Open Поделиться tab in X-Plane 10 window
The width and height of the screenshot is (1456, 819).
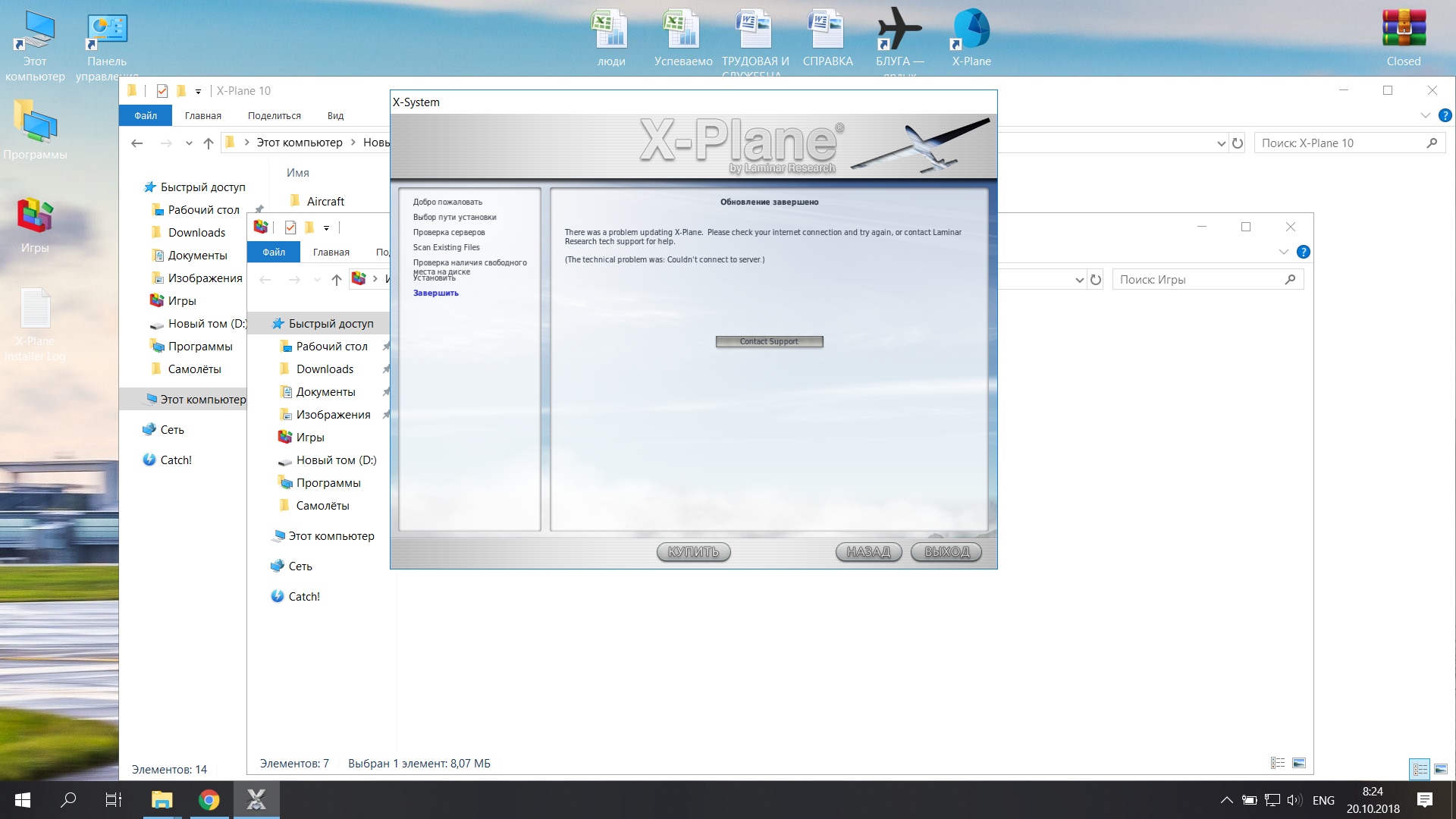275,116
